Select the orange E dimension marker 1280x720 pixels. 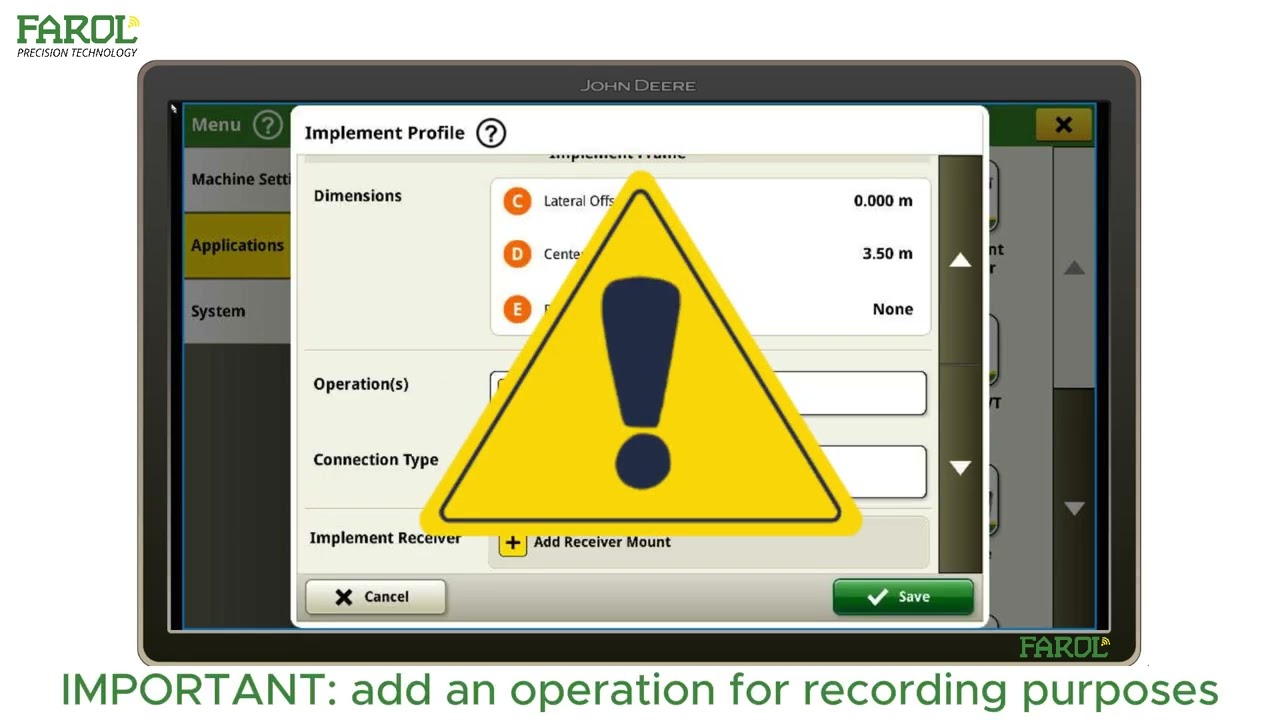coord(517,309)
